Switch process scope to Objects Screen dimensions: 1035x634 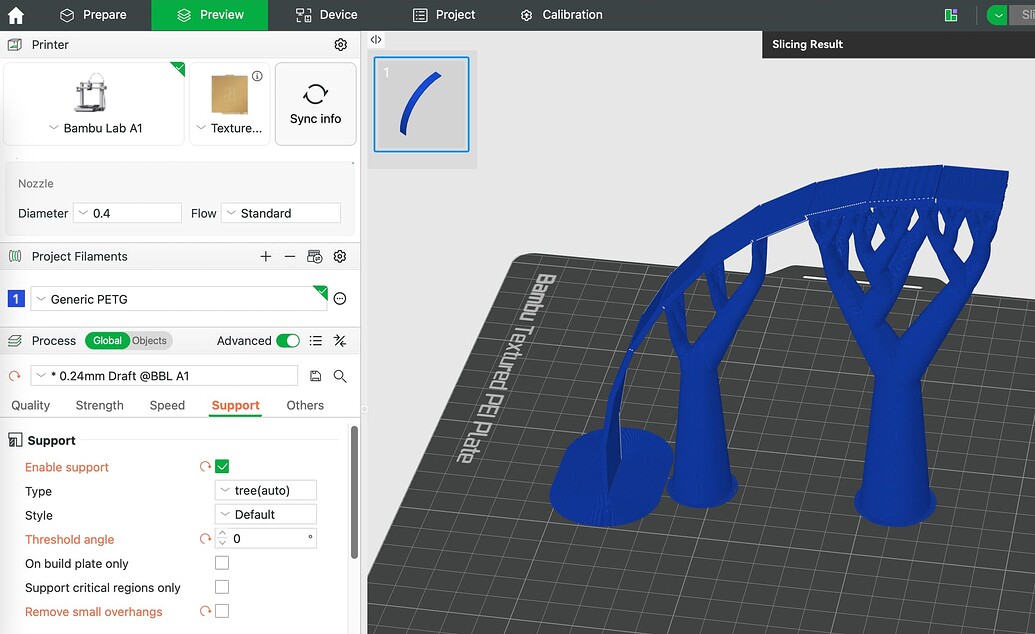coord(149,341)
